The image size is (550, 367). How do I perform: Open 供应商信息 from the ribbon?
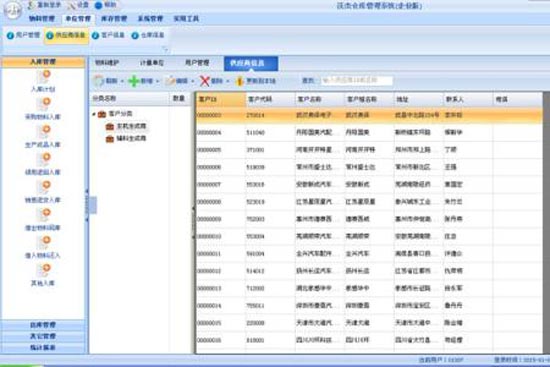pyautogui.click(x=66, y=35)
